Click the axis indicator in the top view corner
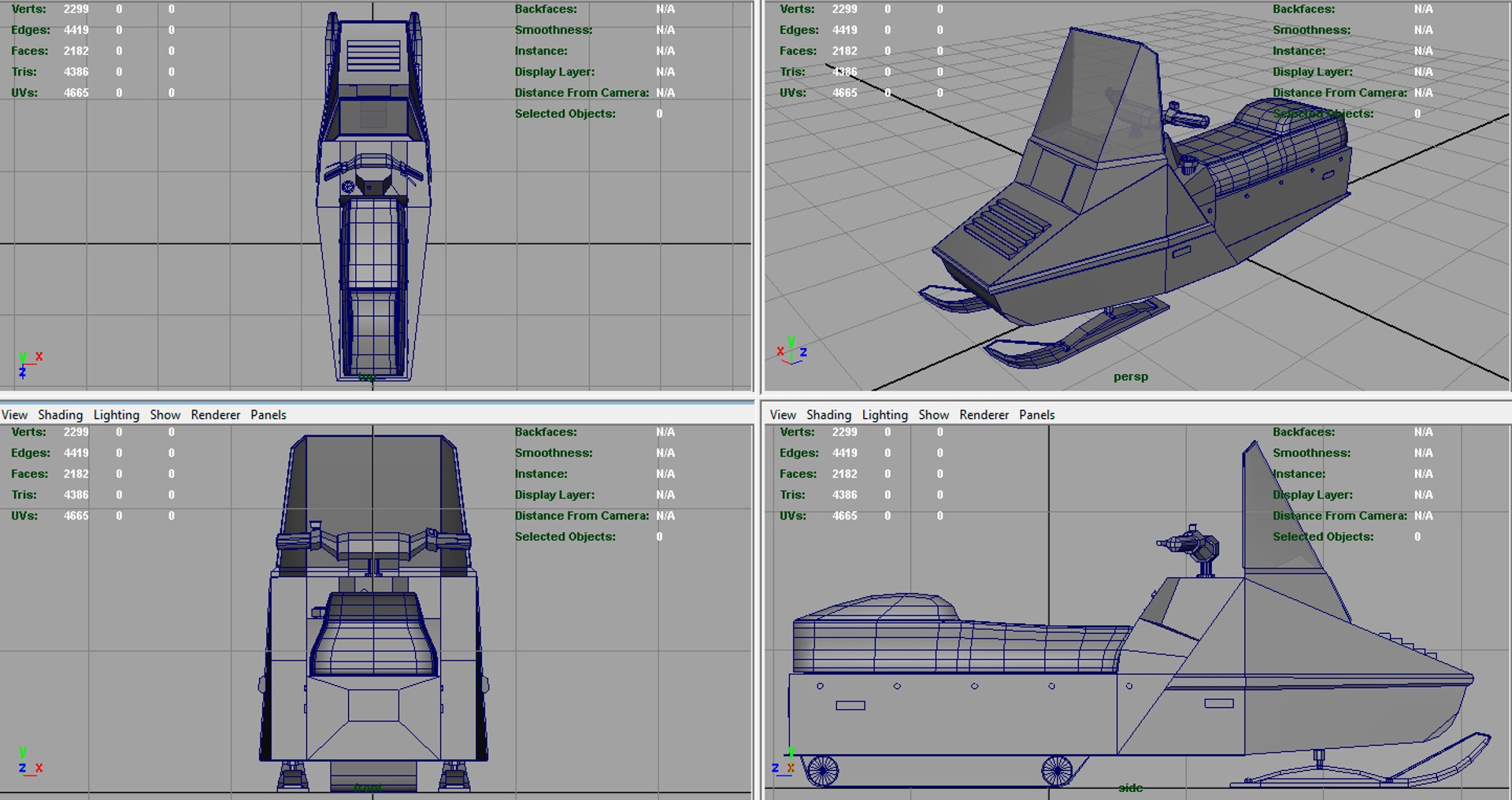This screenshot has width=1512, height=800. pos(30,365)
